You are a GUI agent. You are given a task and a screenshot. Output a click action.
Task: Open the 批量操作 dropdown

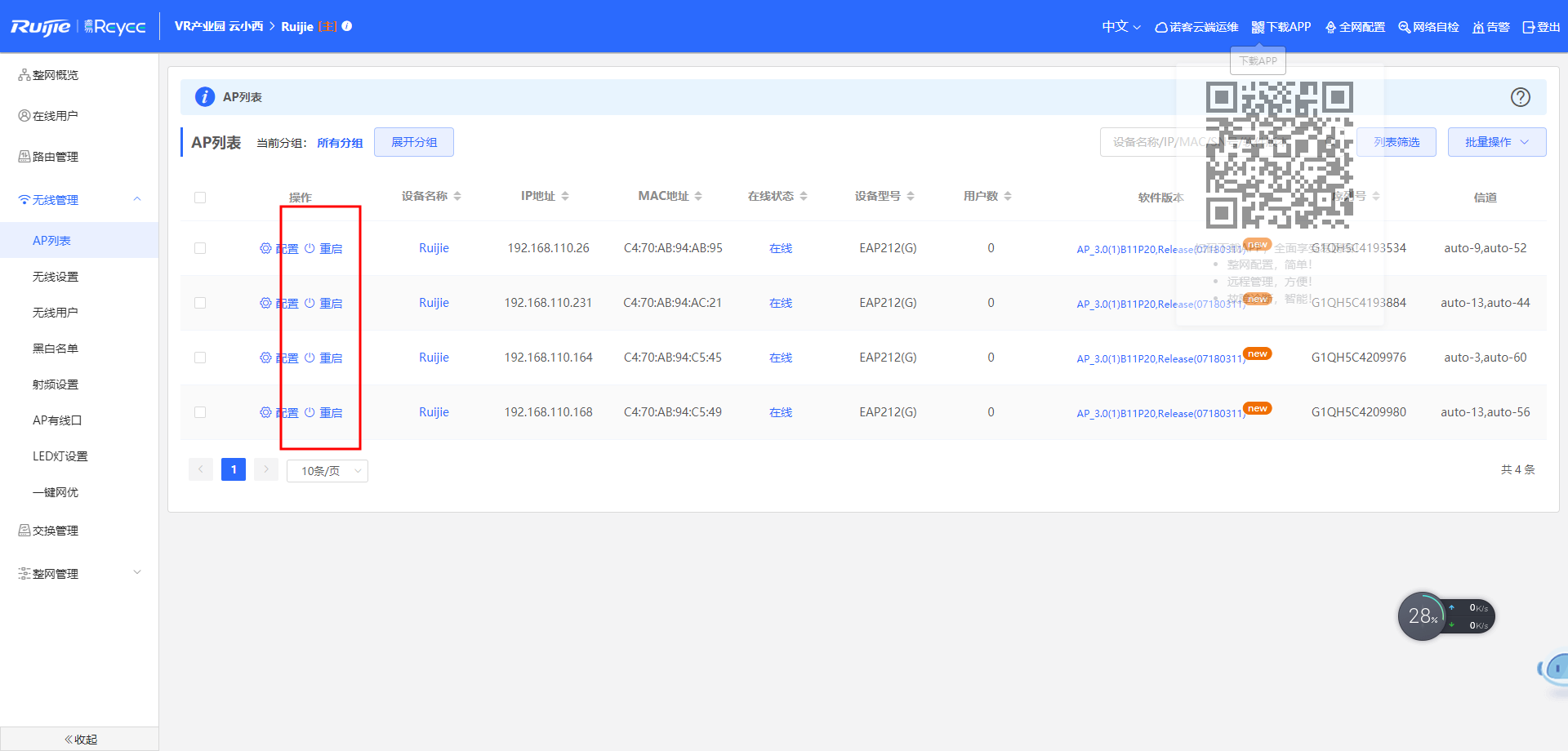(1496, 142)
